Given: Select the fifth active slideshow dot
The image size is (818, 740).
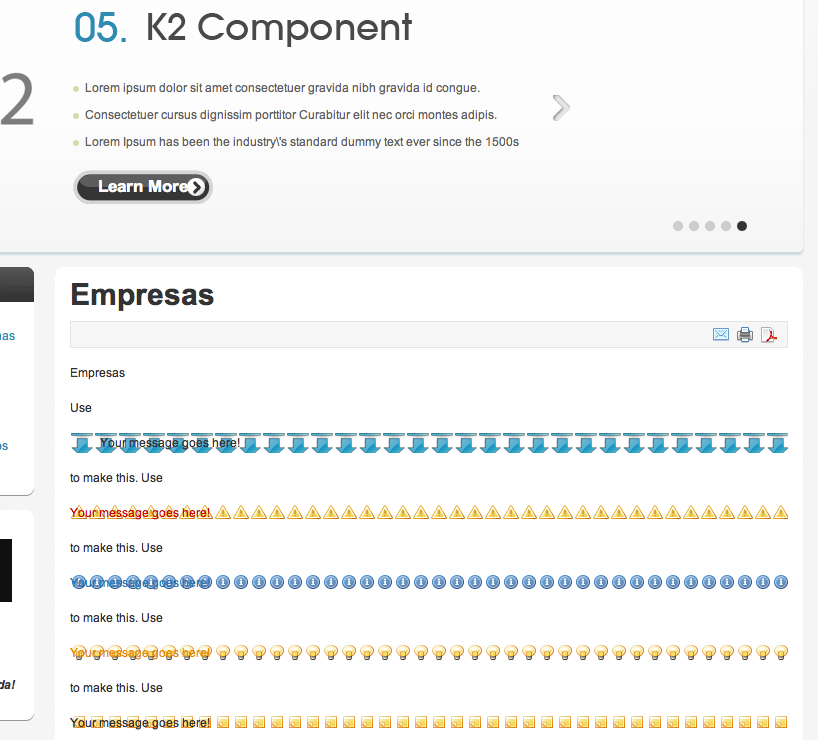Looking at the screenshot, I should click(742, 226).
